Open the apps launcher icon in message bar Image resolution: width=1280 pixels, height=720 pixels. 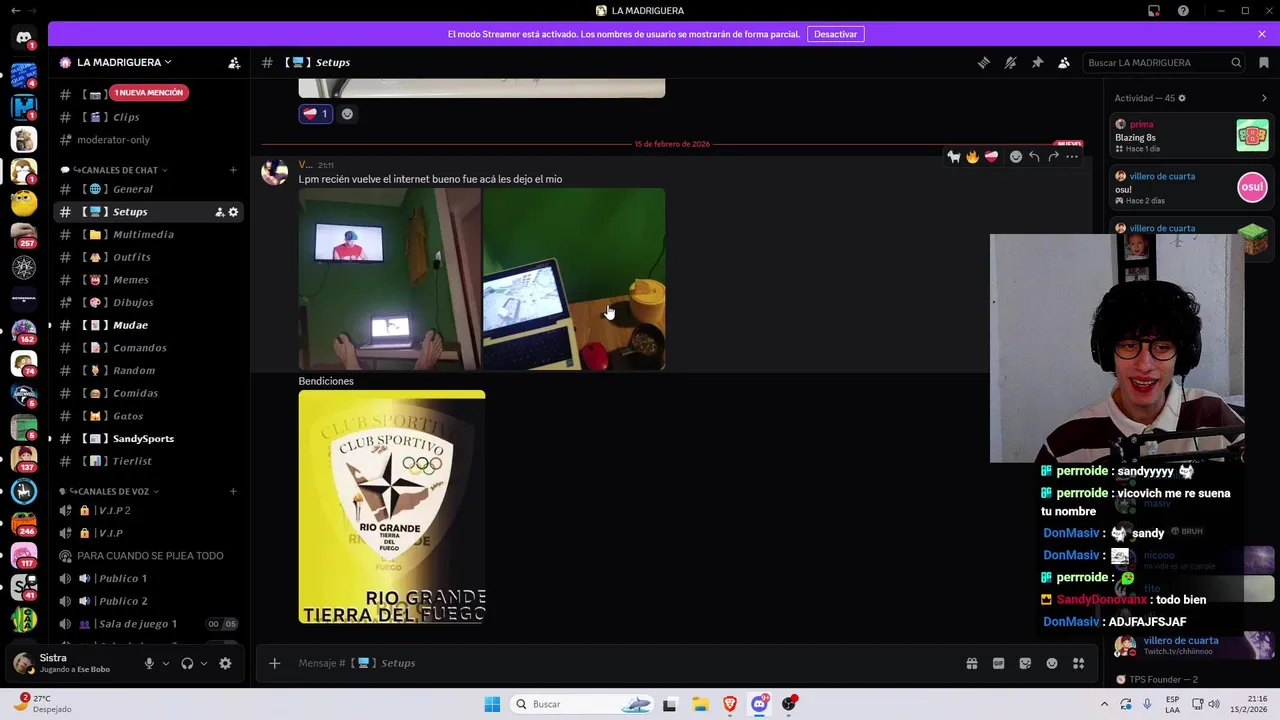coord(1078,663)
